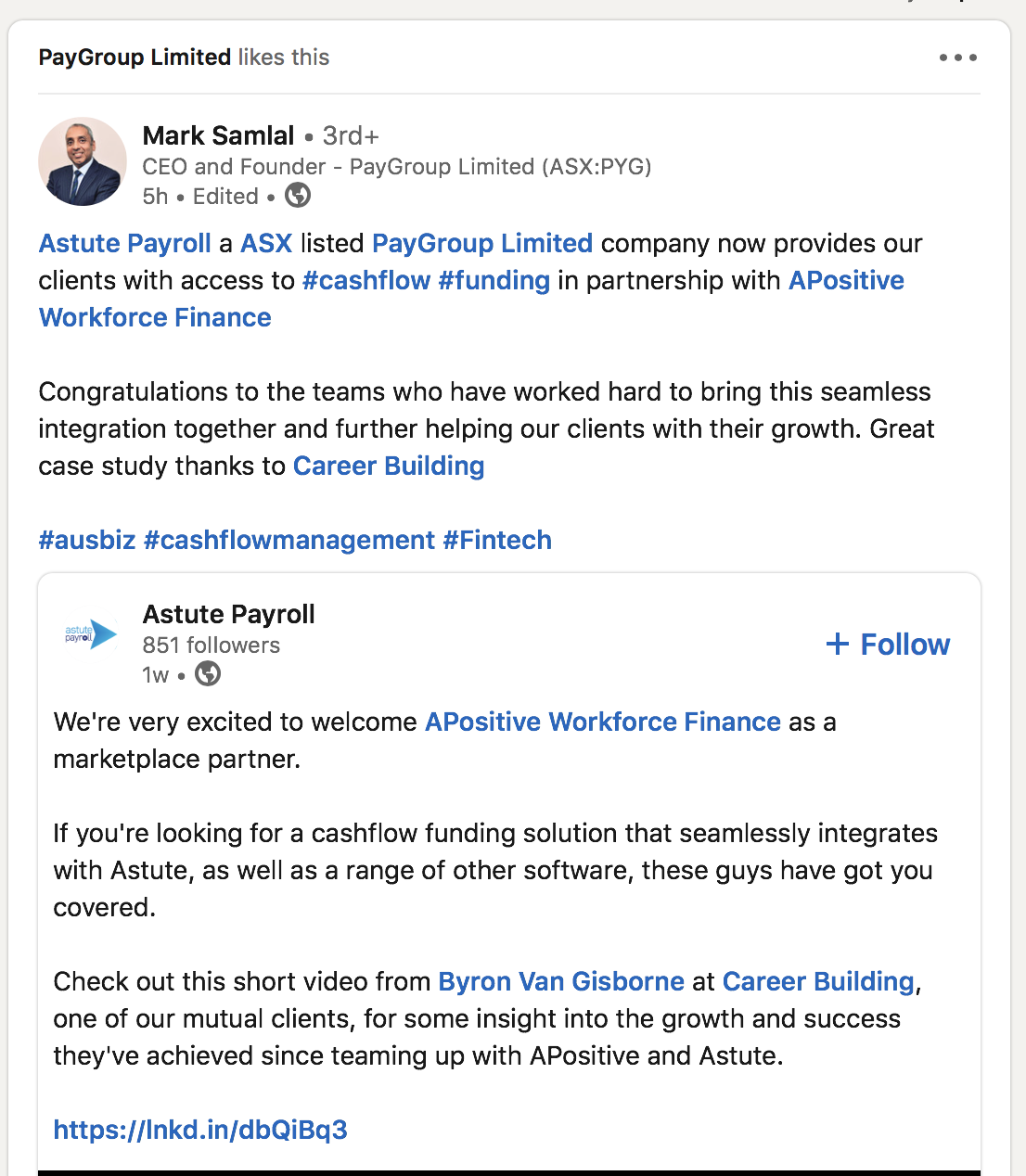Visit the Astute Payroll mention in the post
1026x1176 pixels.
125,243
